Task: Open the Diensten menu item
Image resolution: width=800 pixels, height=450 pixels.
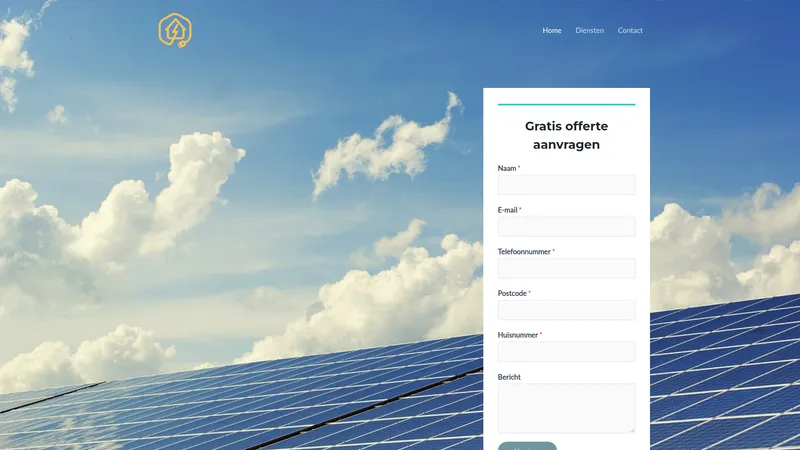Action: [x=589, y=31]
